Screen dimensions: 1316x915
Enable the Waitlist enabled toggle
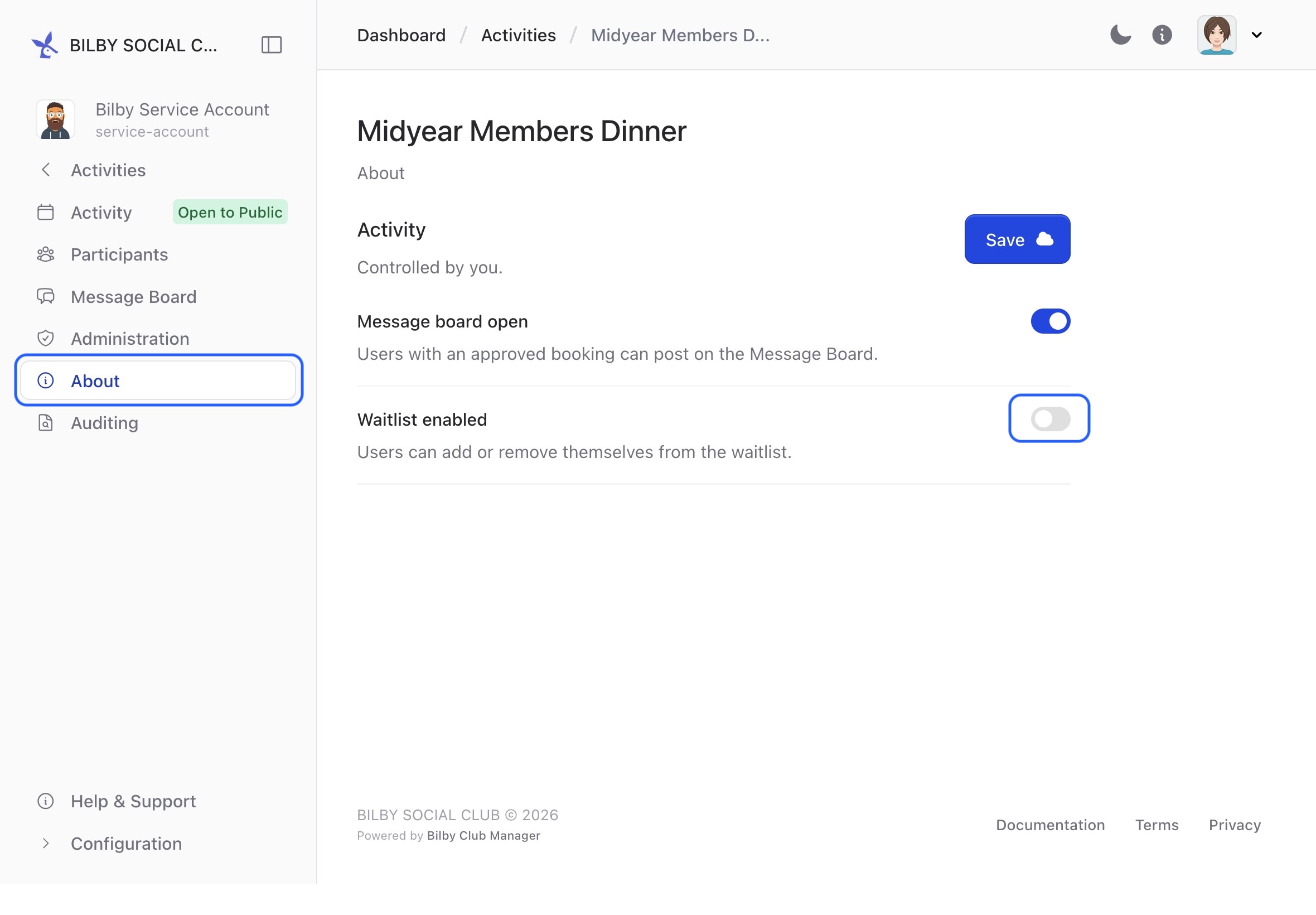click(x=1050, y=418)
